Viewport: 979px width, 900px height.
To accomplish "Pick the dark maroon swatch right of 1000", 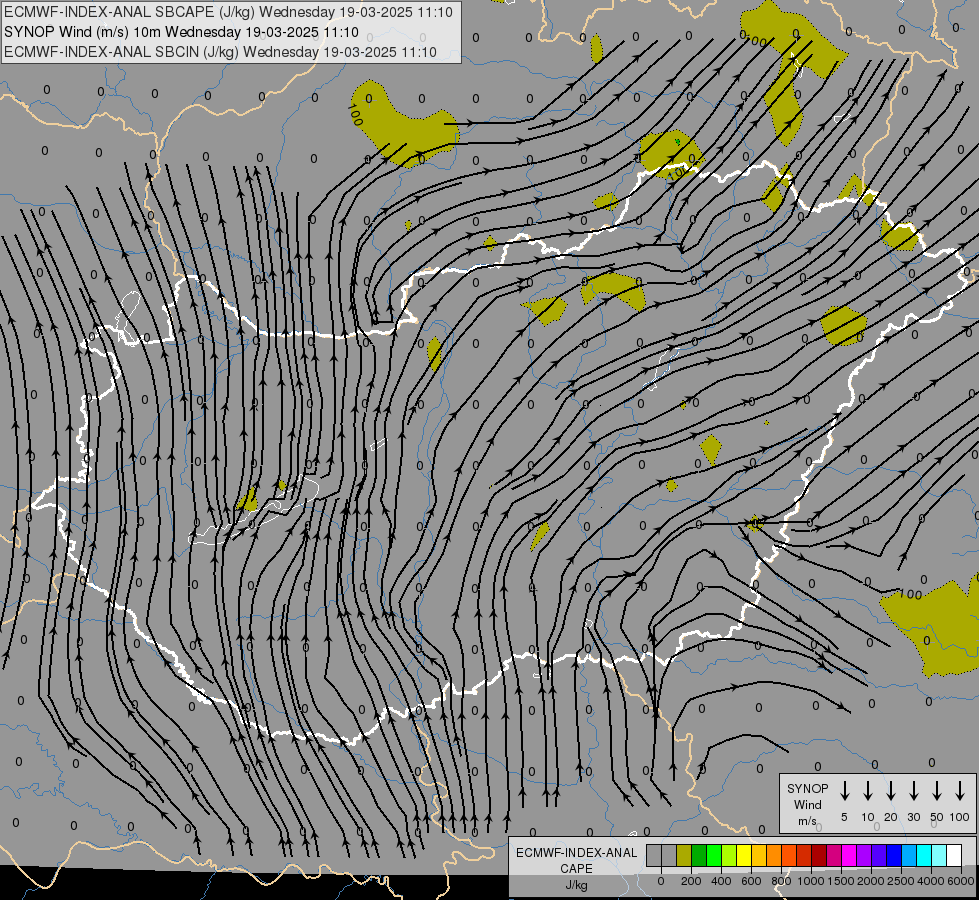I will pyautogui.click(x=819, y=855).
